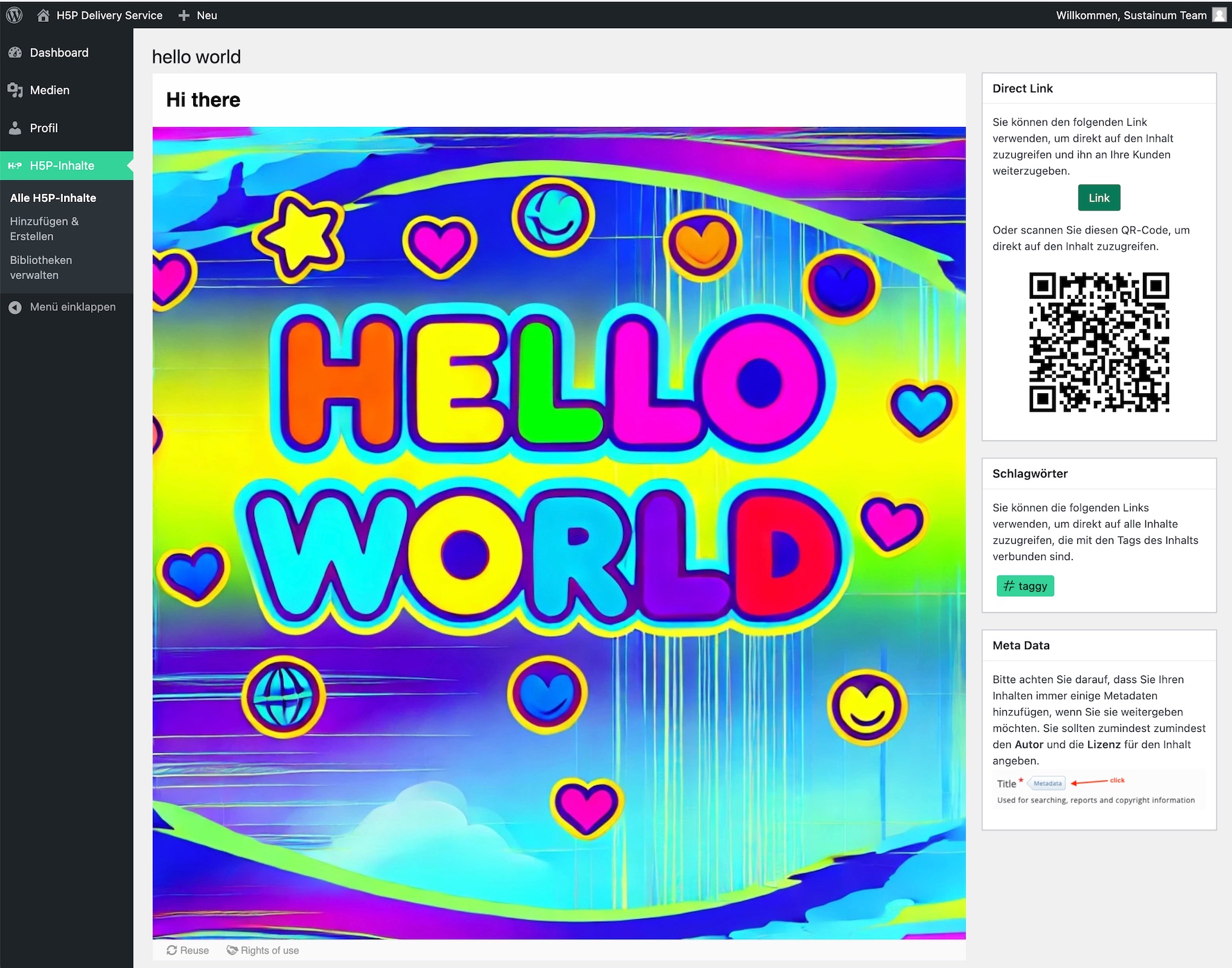This screenshot has width=1232, height=968.
Task: Open Rights of use below content
Action: pos(263,951)
